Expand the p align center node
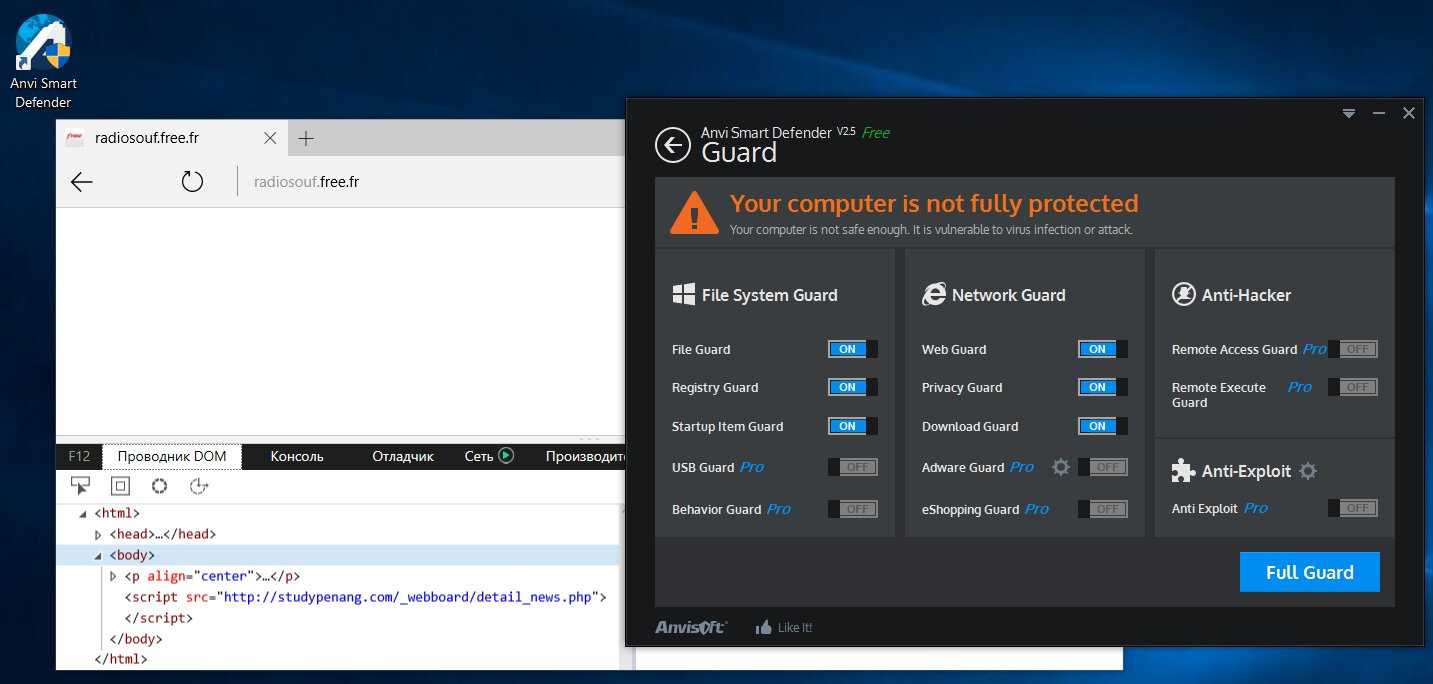Viewport: 1433px width, 684px height. [113, 577]
